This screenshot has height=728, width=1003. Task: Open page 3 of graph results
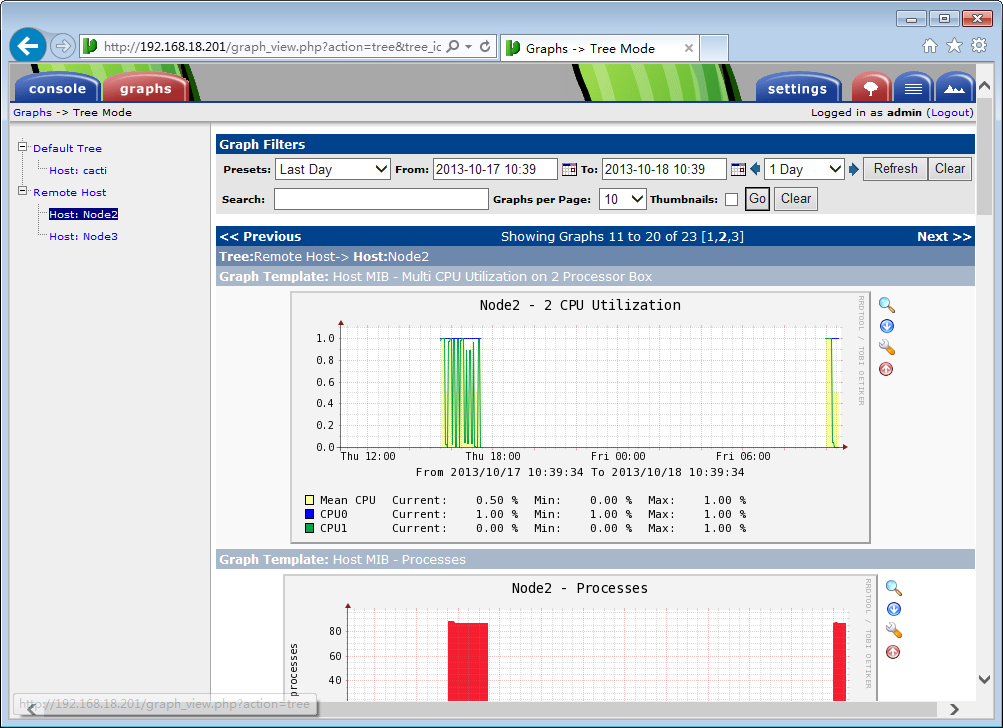[x=735, y=237]
